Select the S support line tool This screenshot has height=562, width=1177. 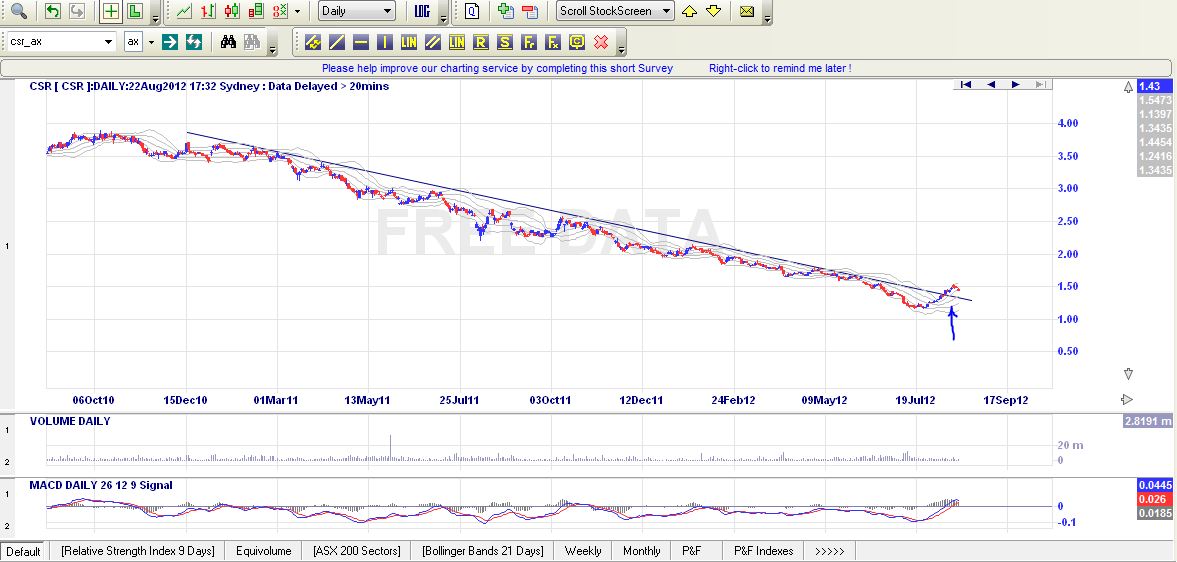[x=505, y=42]
